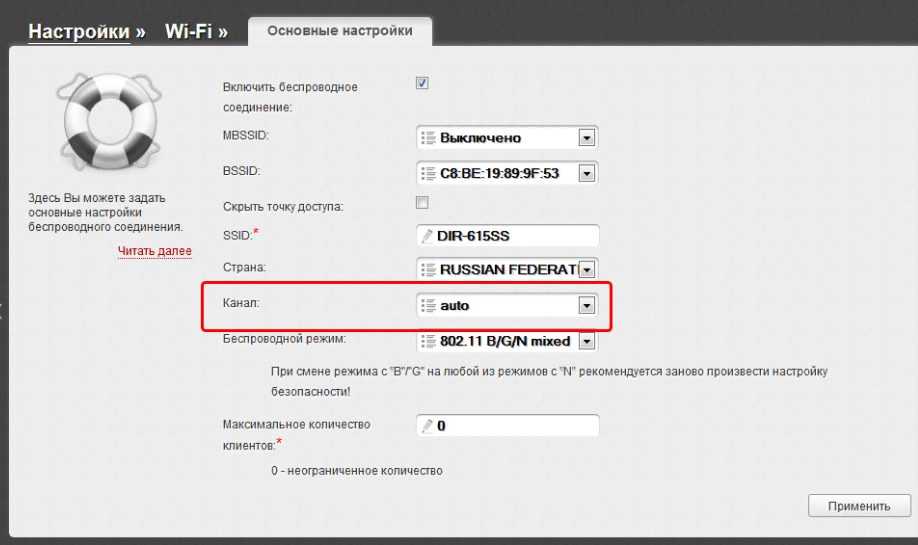Click the list icon beside 802.11 B/G/N mixed
The image size is (918, 545).
pyautogui.click(x=429, y=341)
